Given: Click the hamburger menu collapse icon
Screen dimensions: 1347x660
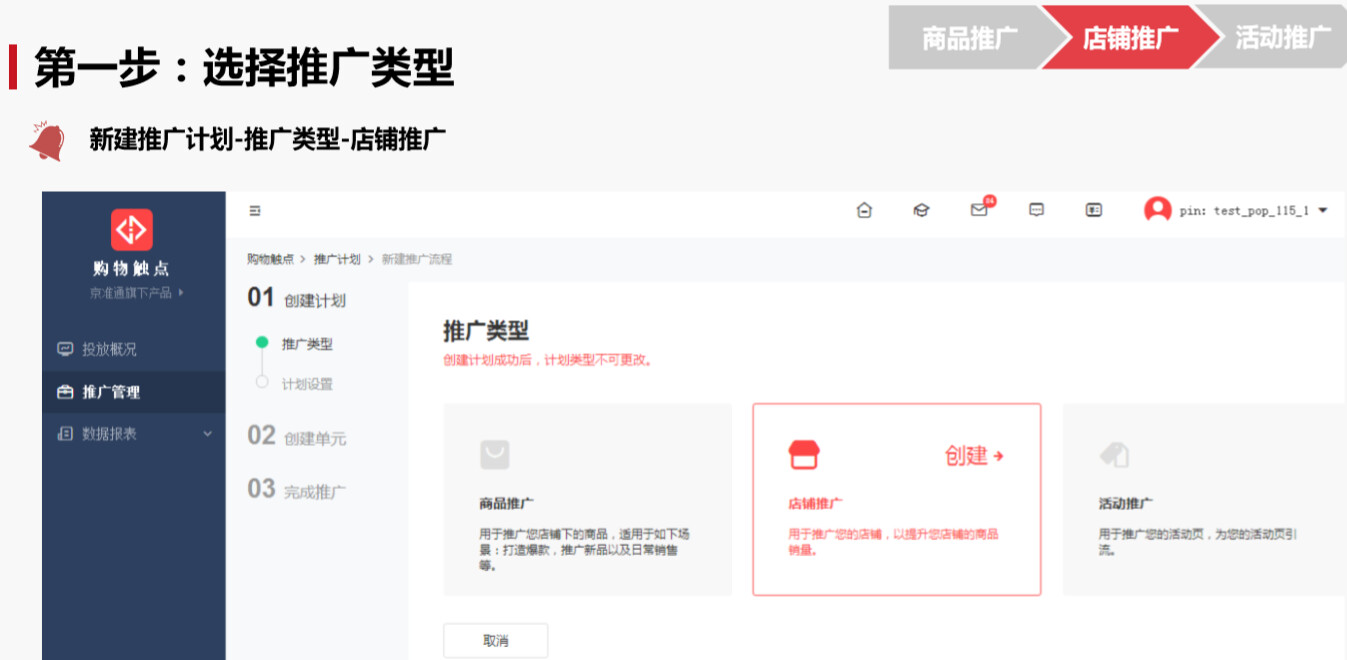Looking at the screenshot, I should coord(255,211).
